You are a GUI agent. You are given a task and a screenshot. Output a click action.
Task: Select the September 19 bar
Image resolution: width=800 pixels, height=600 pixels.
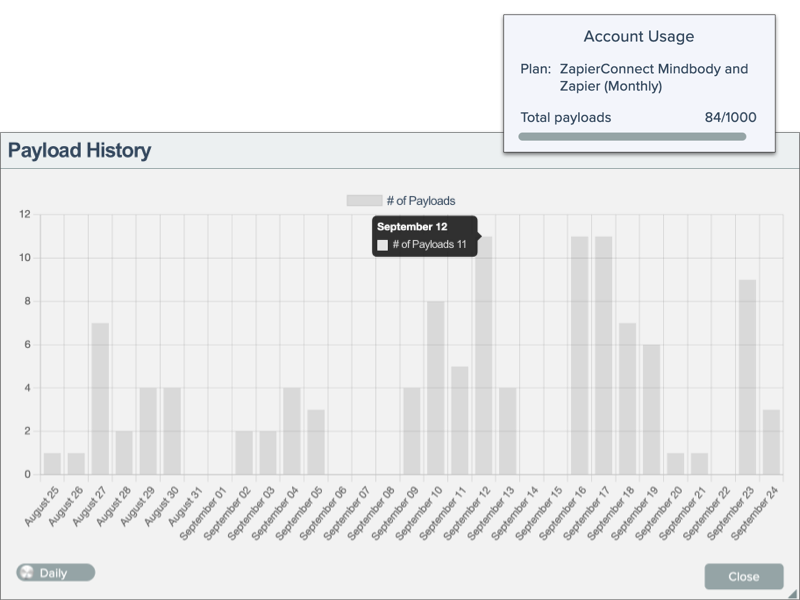click(x=651, y=409)
